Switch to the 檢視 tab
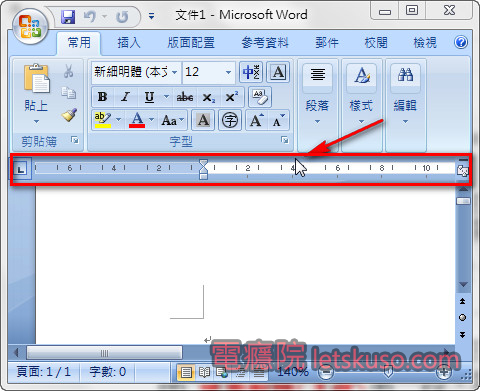 pos(425,43)
